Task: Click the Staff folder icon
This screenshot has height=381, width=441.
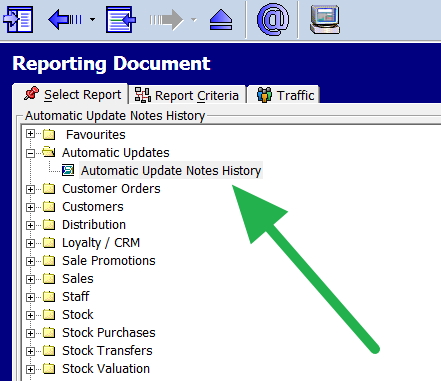Action: tap(49, 297)
